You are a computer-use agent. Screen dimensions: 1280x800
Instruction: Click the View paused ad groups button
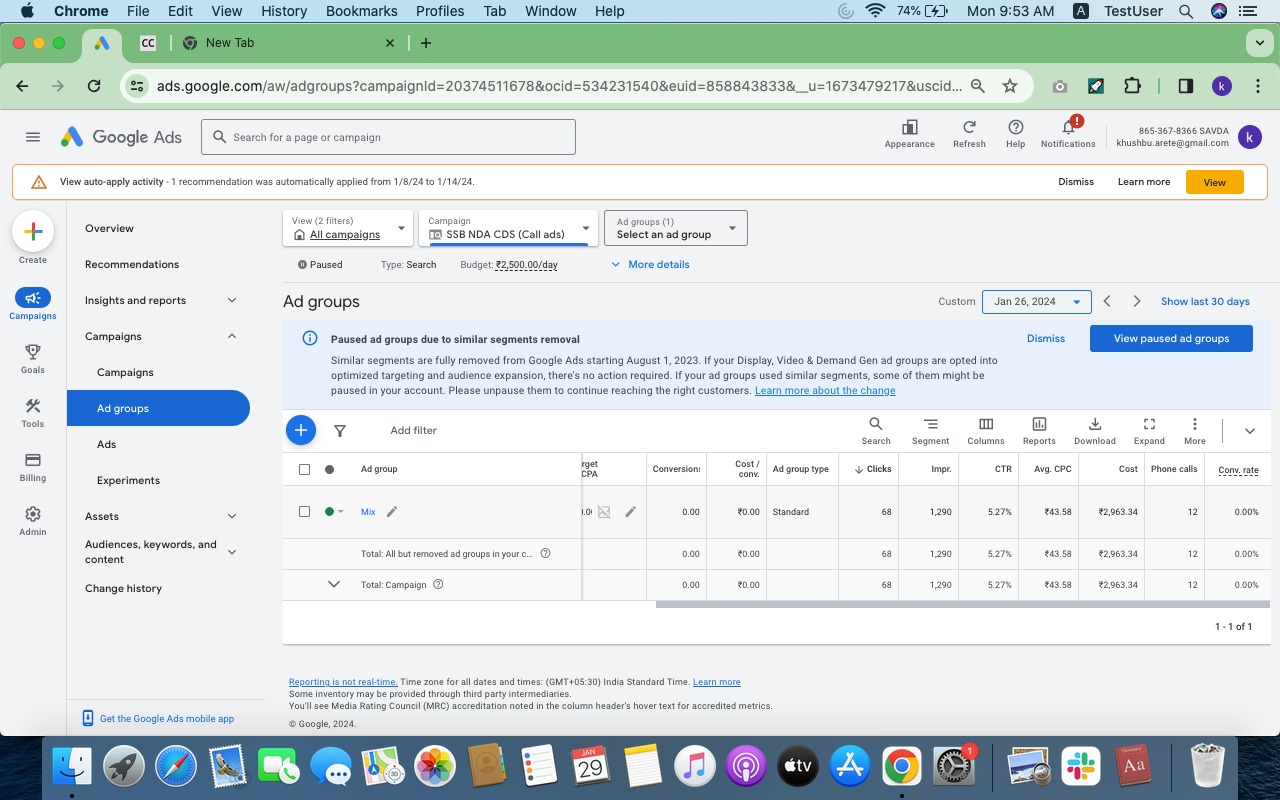(x=1171, y=338)
